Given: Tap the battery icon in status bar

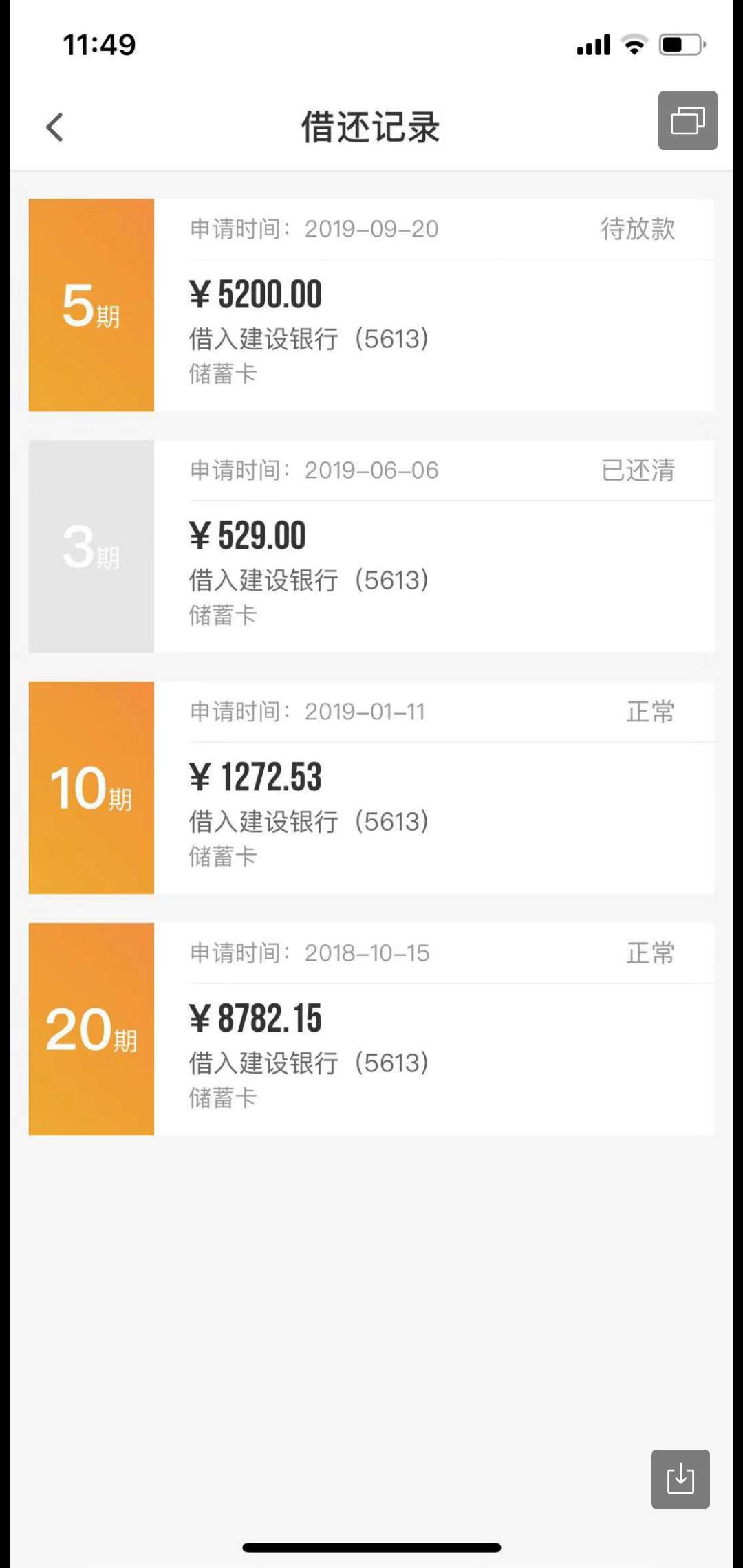Looking at the screenshot, I should click(x=682, y=45).
